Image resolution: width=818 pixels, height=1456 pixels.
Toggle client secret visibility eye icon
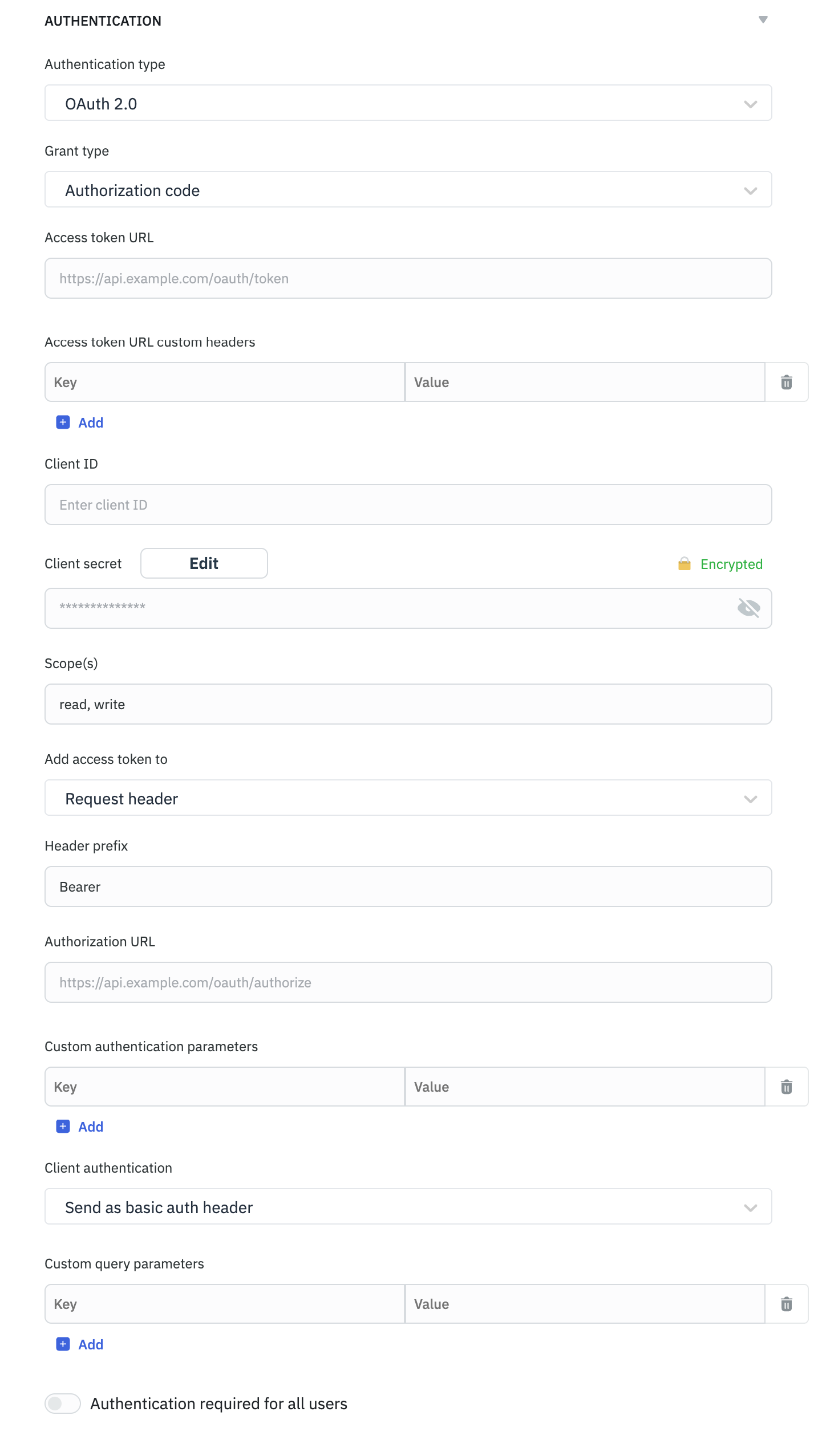point(748,608)
